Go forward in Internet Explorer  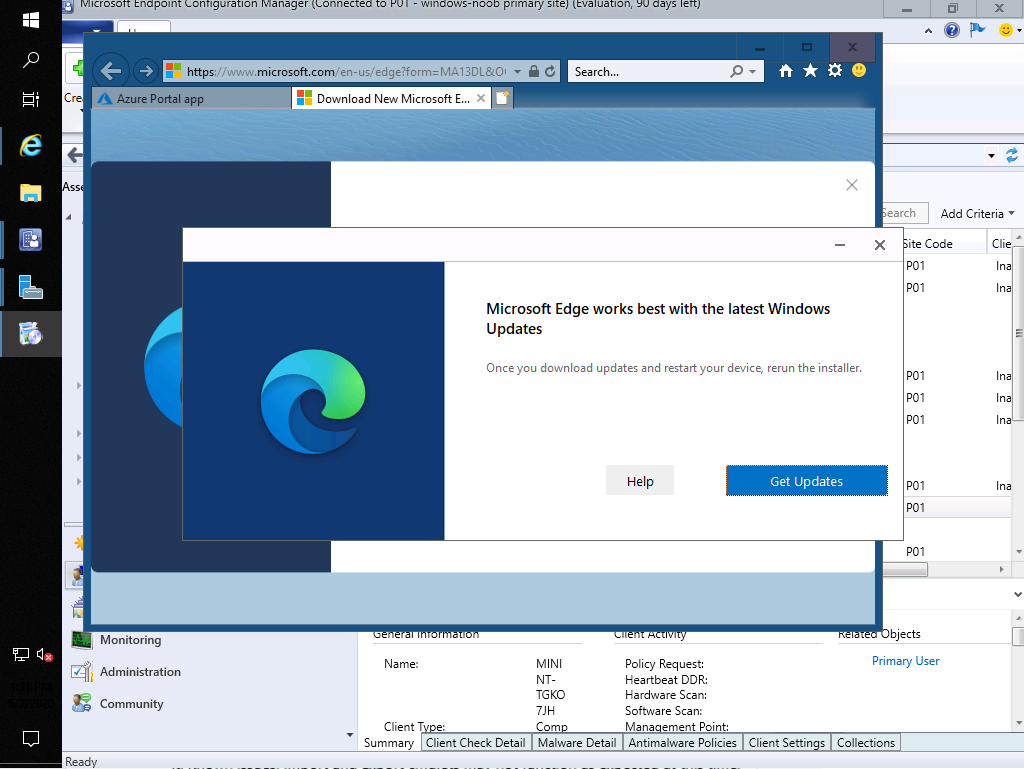(x=145, y=71)
